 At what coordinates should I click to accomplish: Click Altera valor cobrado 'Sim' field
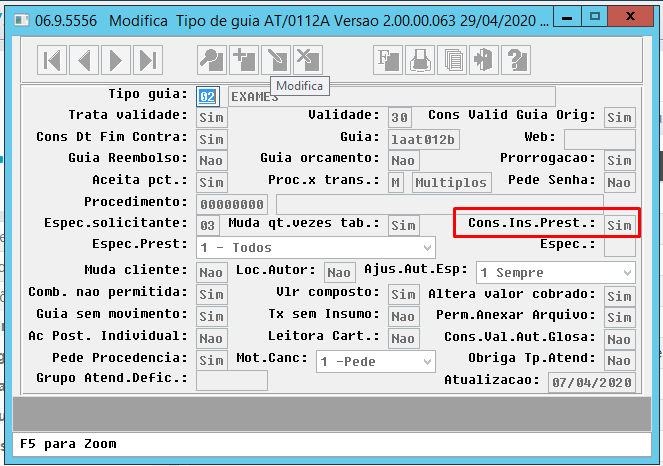click(620, 296)
